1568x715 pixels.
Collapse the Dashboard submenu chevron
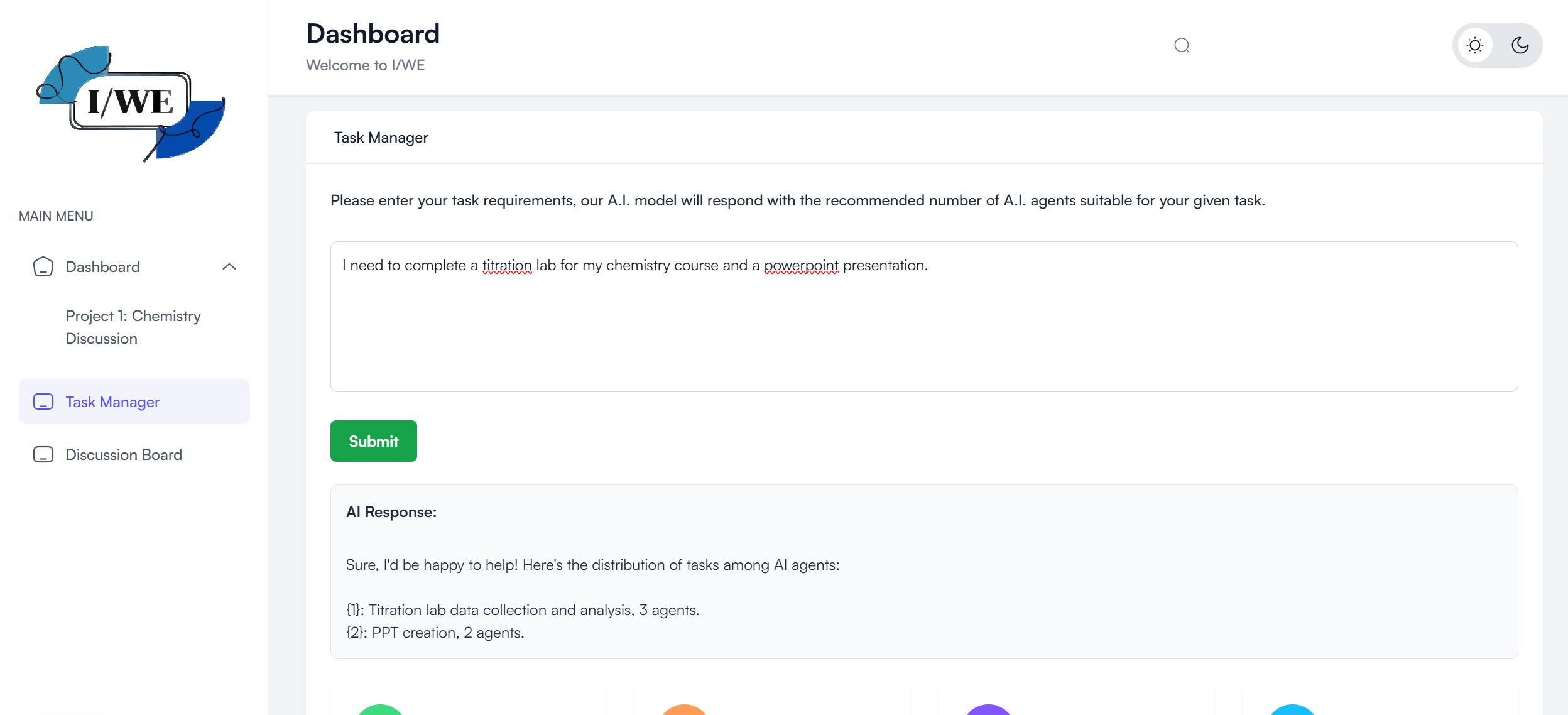(229, 266)
